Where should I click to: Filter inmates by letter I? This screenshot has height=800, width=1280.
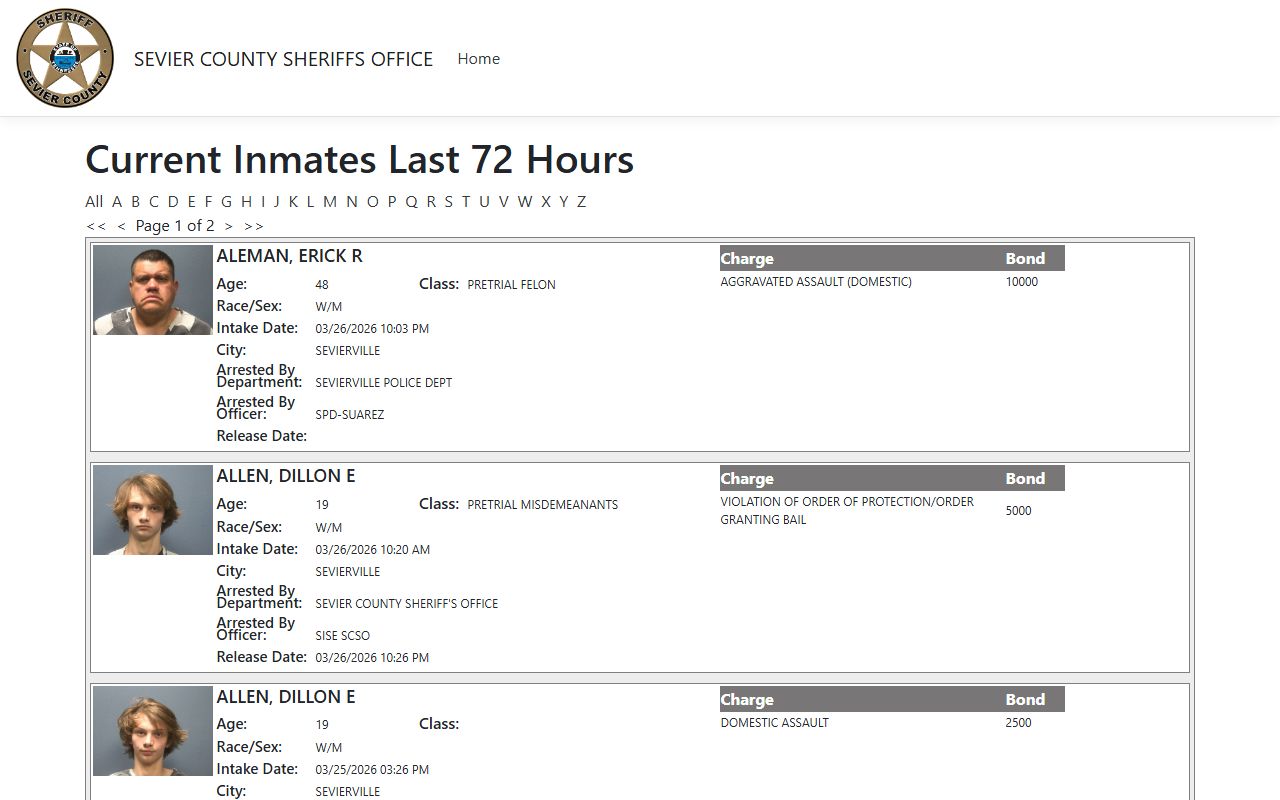click(263, 201)
